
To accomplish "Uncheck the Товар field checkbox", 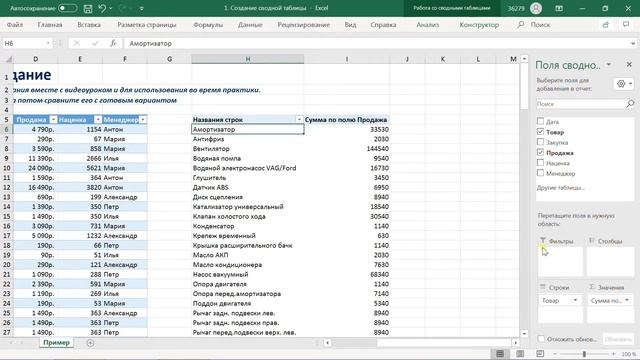I will pos(540,131).
